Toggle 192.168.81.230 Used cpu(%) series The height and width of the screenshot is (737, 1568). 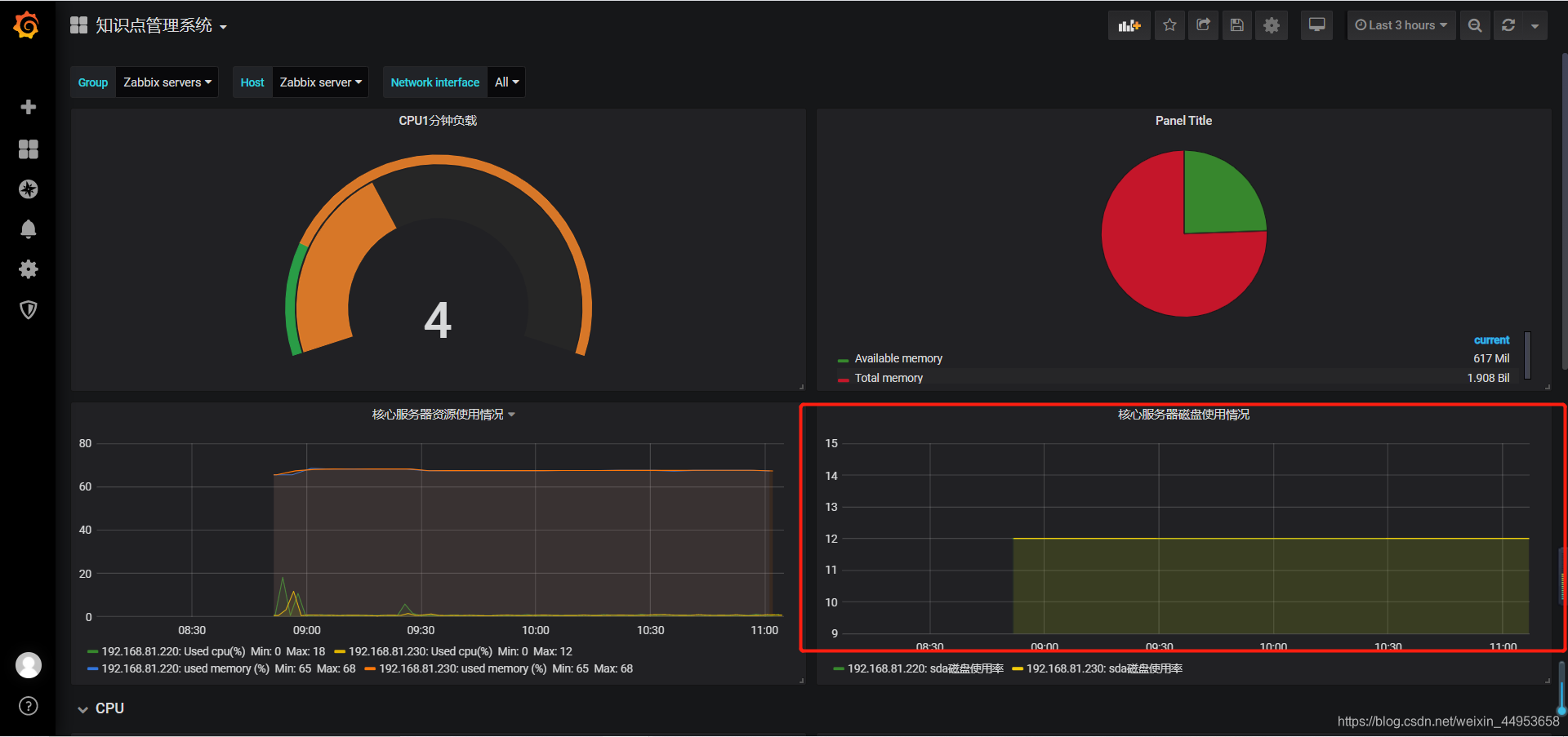[x=421, y=651]
